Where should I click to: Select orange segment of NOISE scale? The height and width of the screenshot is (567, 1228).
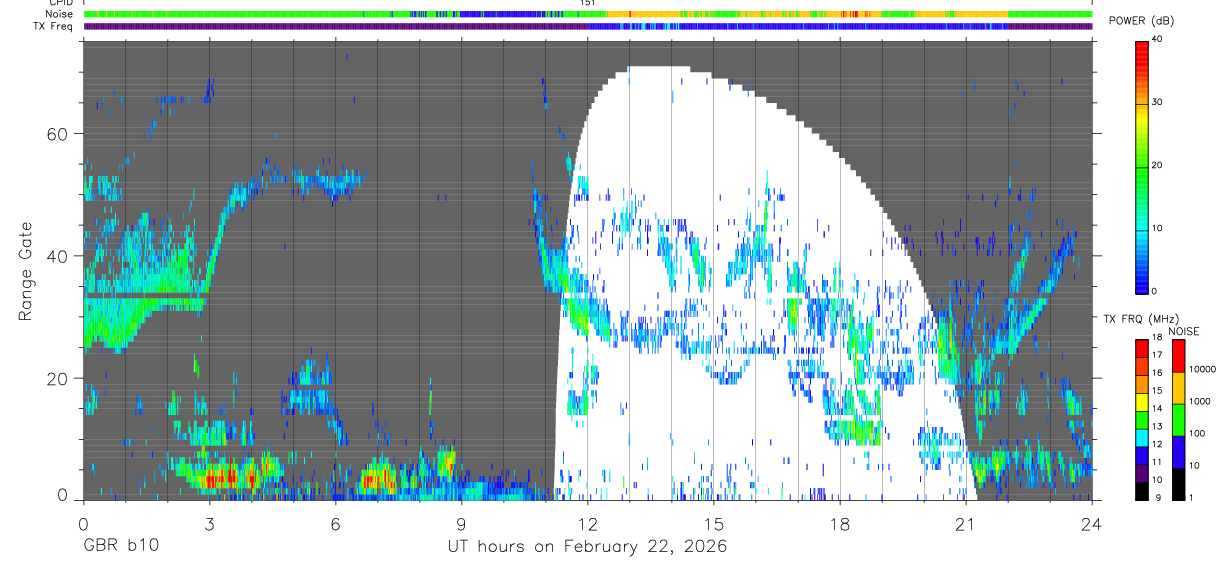pyautogui.click(x=1178, y=388)
